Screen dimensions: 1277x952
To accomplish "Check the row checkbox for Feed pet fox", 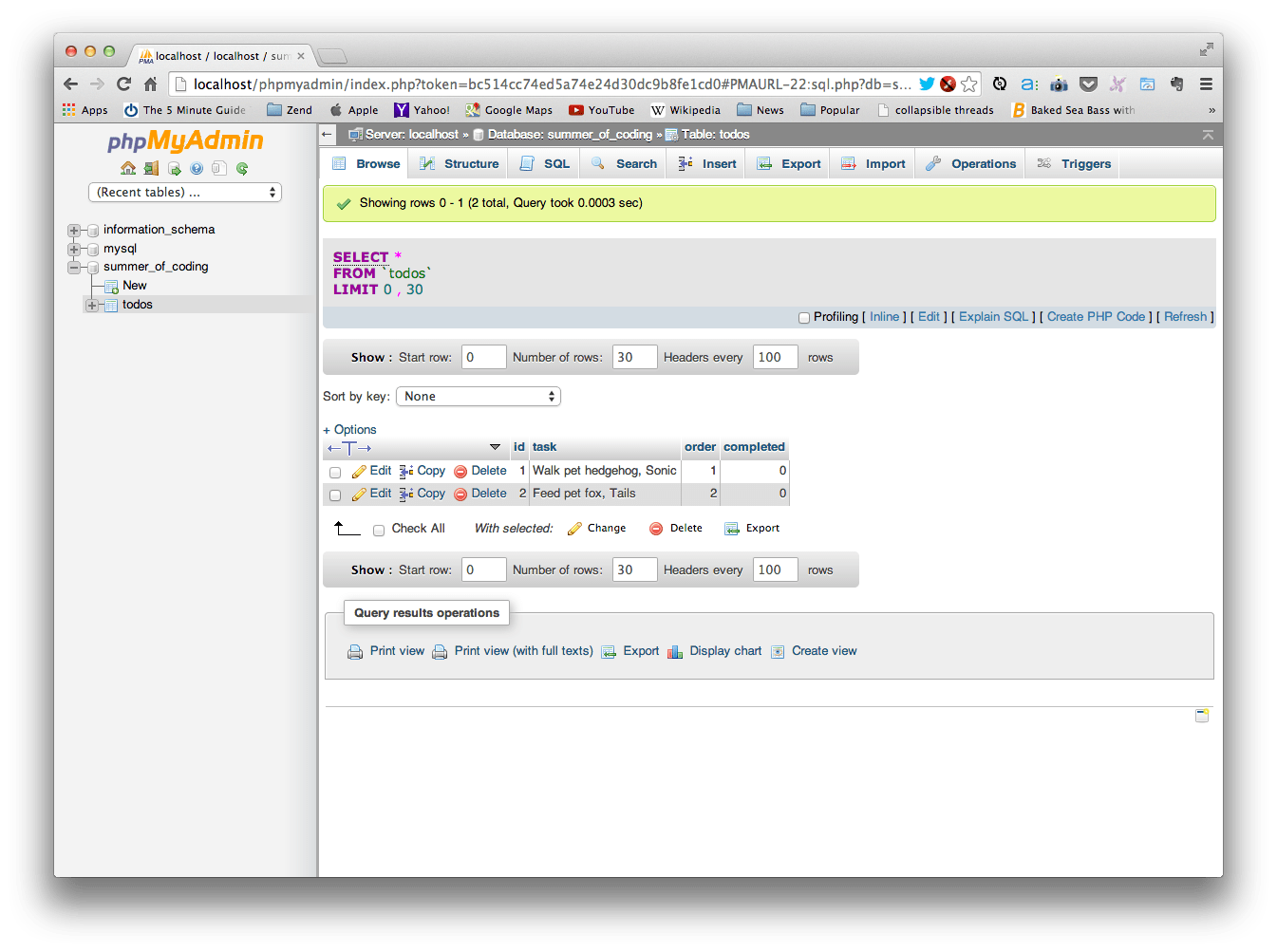I will pyautogui.click(x=335, y=495).
